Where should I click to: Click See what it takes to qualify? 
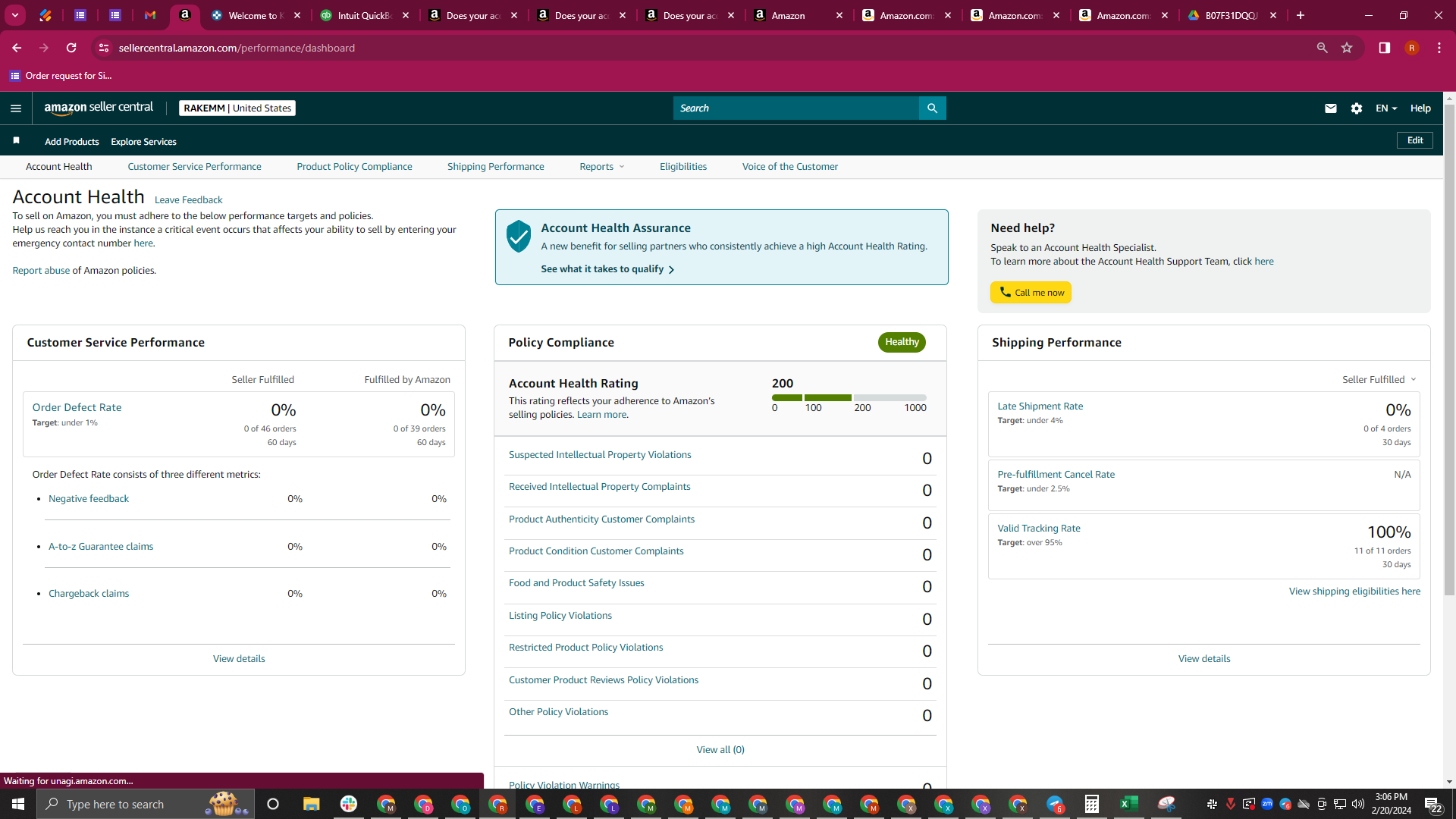pos(607,269)
